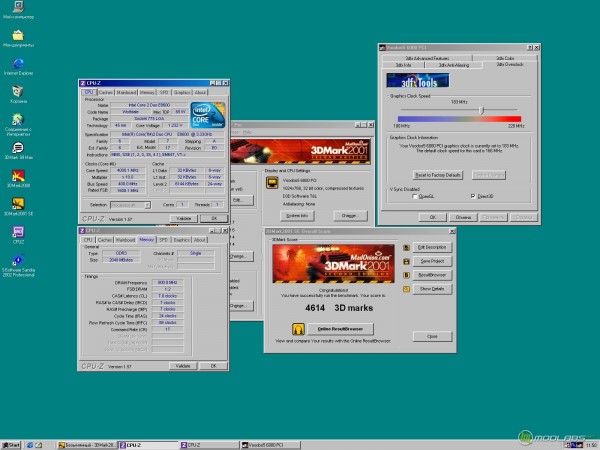
Task: Click the Online ResultBrowser yellow icon
Action: (298, 329)
